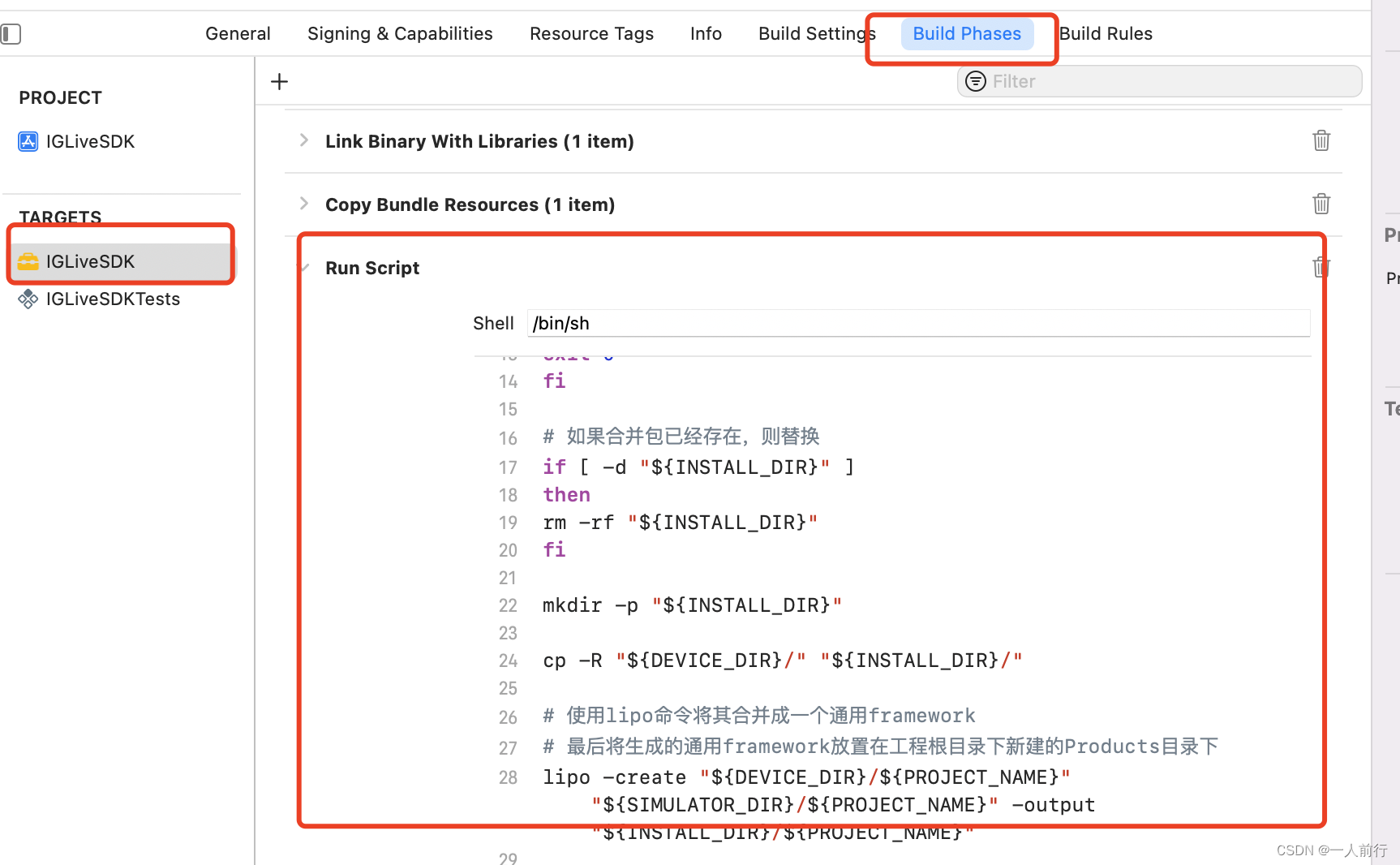Click the Products directory comment on line 27
Viewport: 1400px width, 865px height.
(x=881, y=747)
